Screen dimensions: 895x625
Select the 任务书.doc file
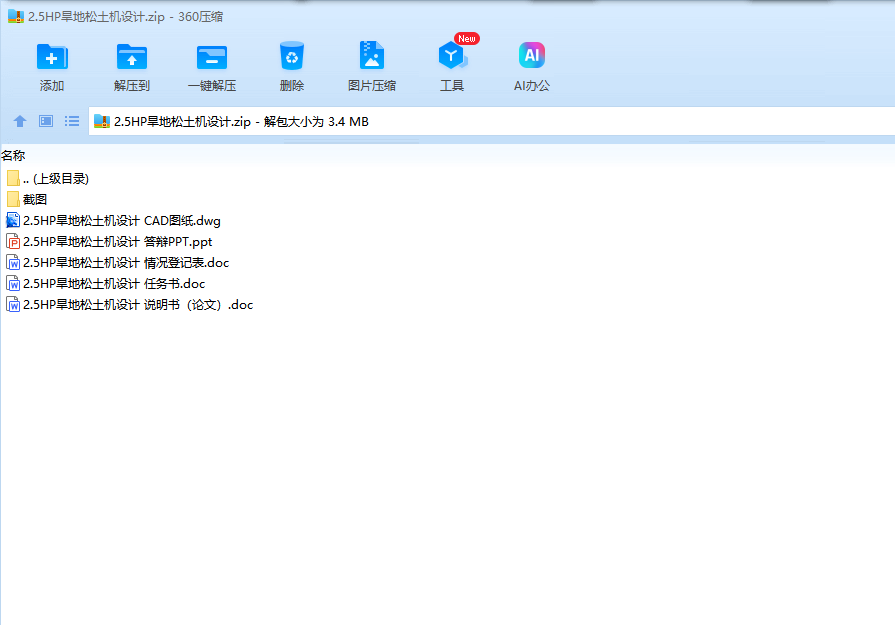(106, 284)
